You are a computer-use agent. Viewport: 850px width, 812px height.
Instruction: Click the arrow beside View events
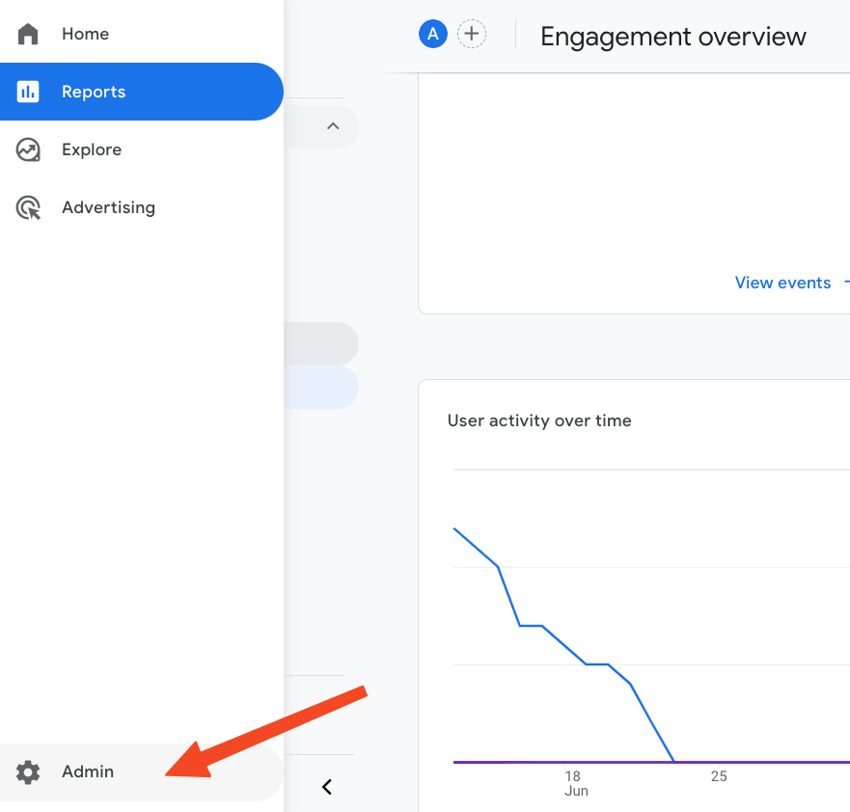click(x=845, y=282)
